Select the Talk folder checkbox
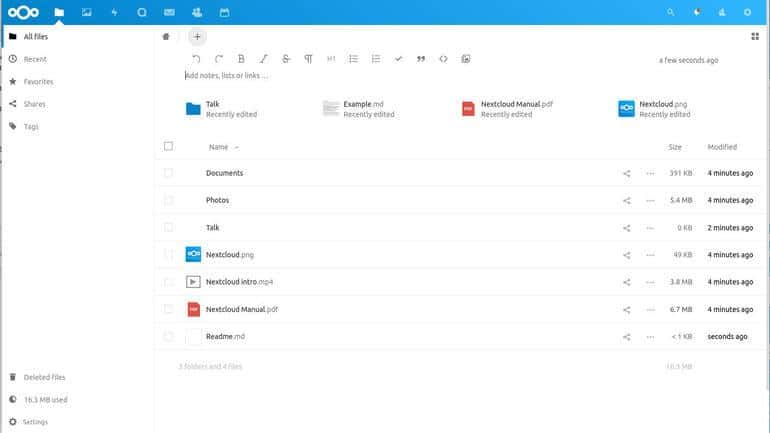The image size is (770, 433). point(168,227)
